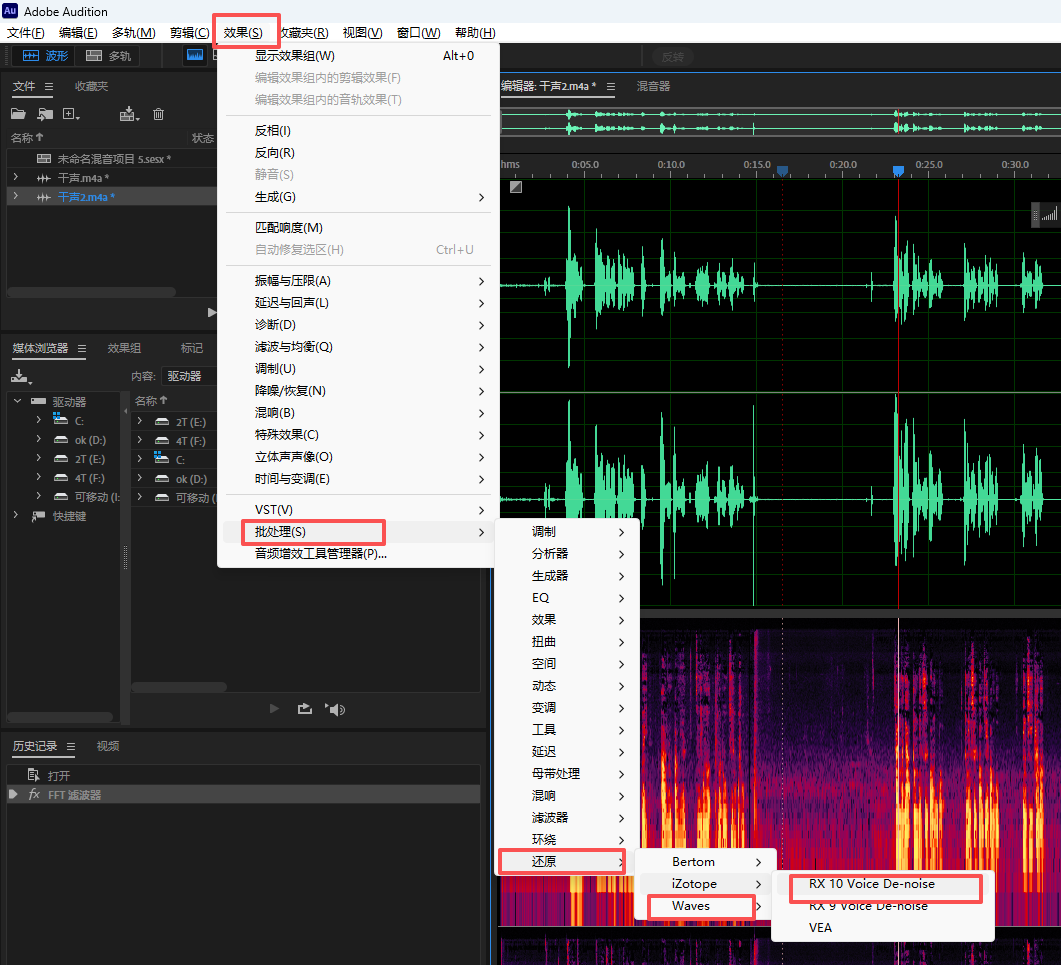Click the media browser download shortcut icon
The width and height of the screenshot is (1061, 965).
coord(21,376)
